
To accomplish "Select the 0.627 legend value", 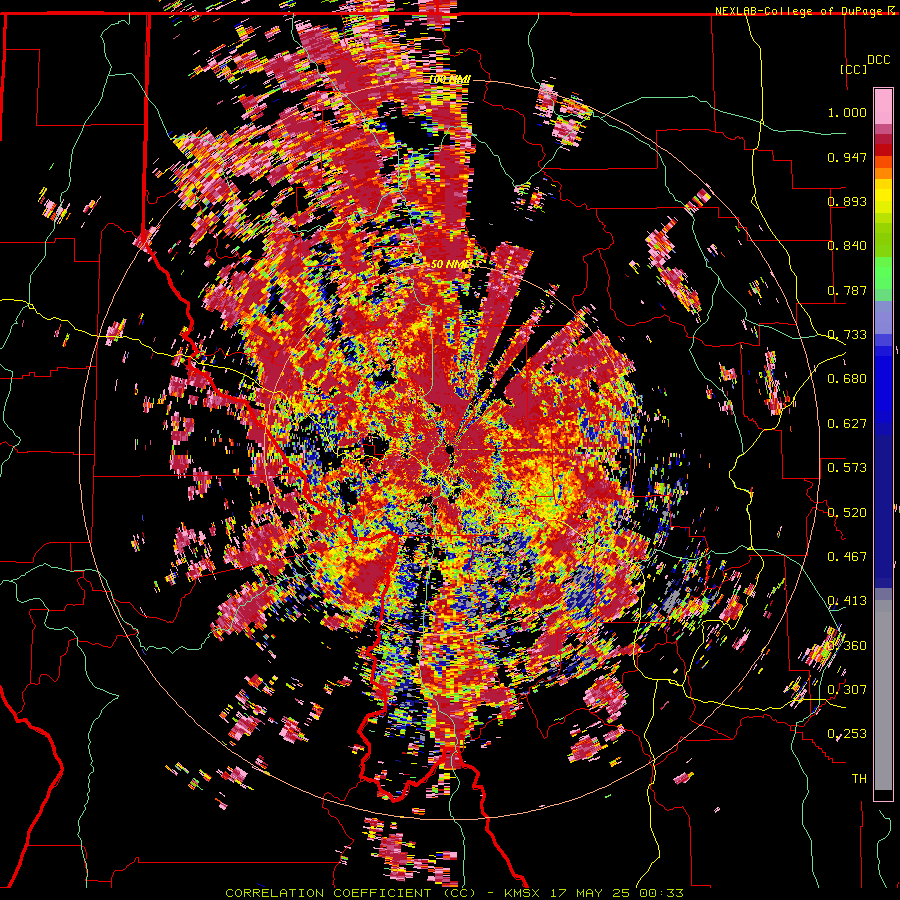I will [847, 424].
